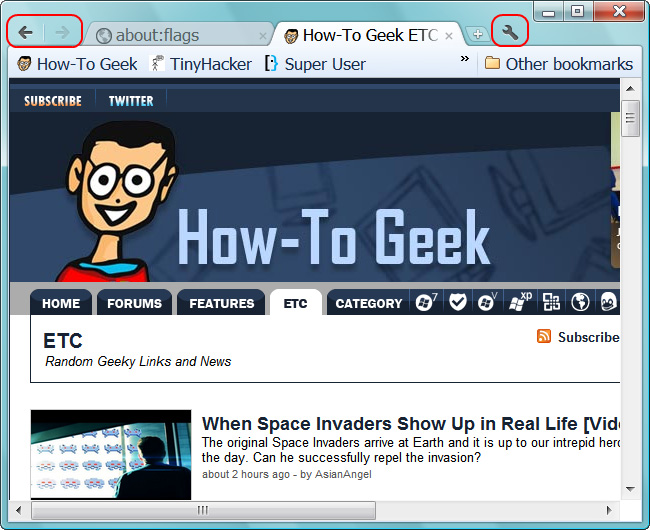This screenshot has width=650, height=530.
Task: Click the Subscribe link beside RSS icon
Action: click(x=589, y=337)
